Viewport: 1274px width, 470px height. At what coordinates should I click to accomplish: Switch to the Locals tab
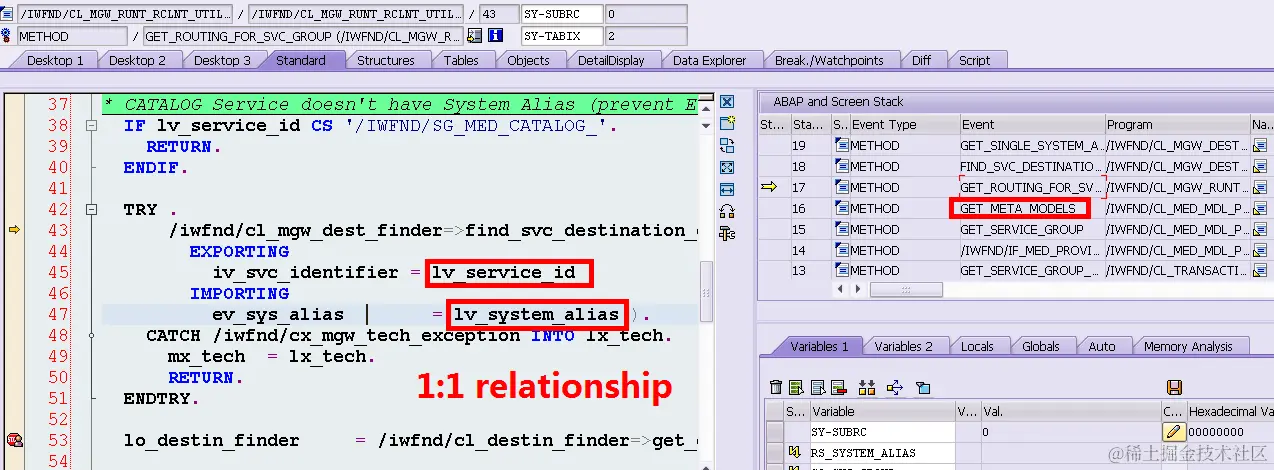tap(977, 346)
